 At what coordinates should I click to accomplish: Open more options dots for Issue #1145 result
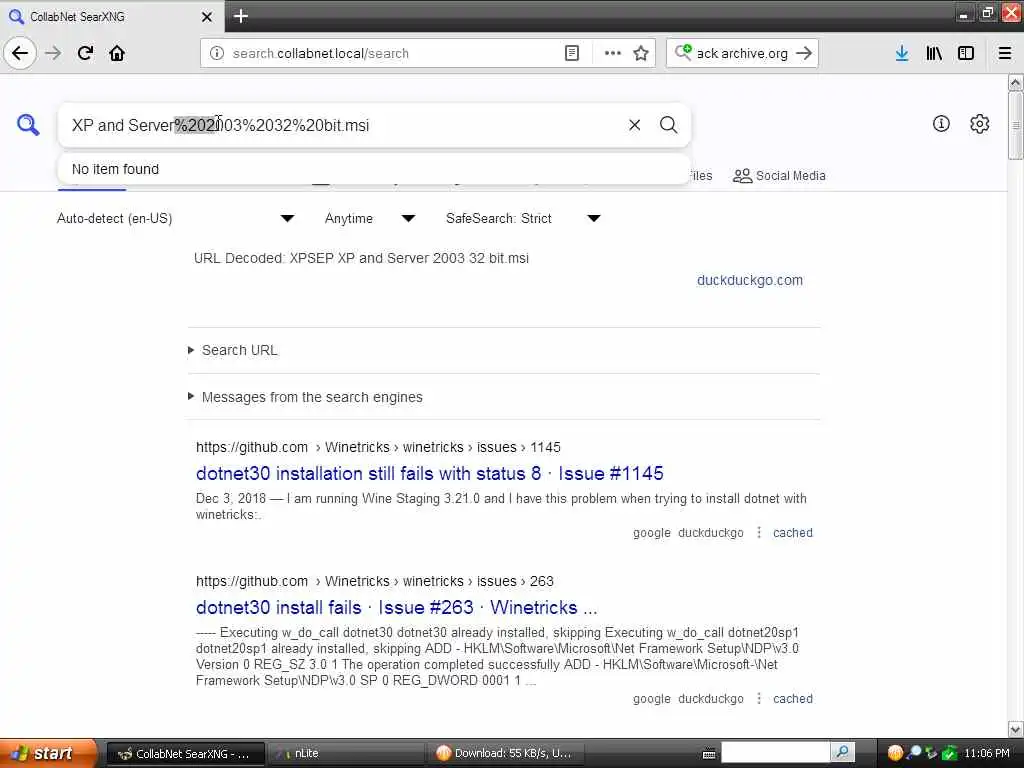point(758,533)
